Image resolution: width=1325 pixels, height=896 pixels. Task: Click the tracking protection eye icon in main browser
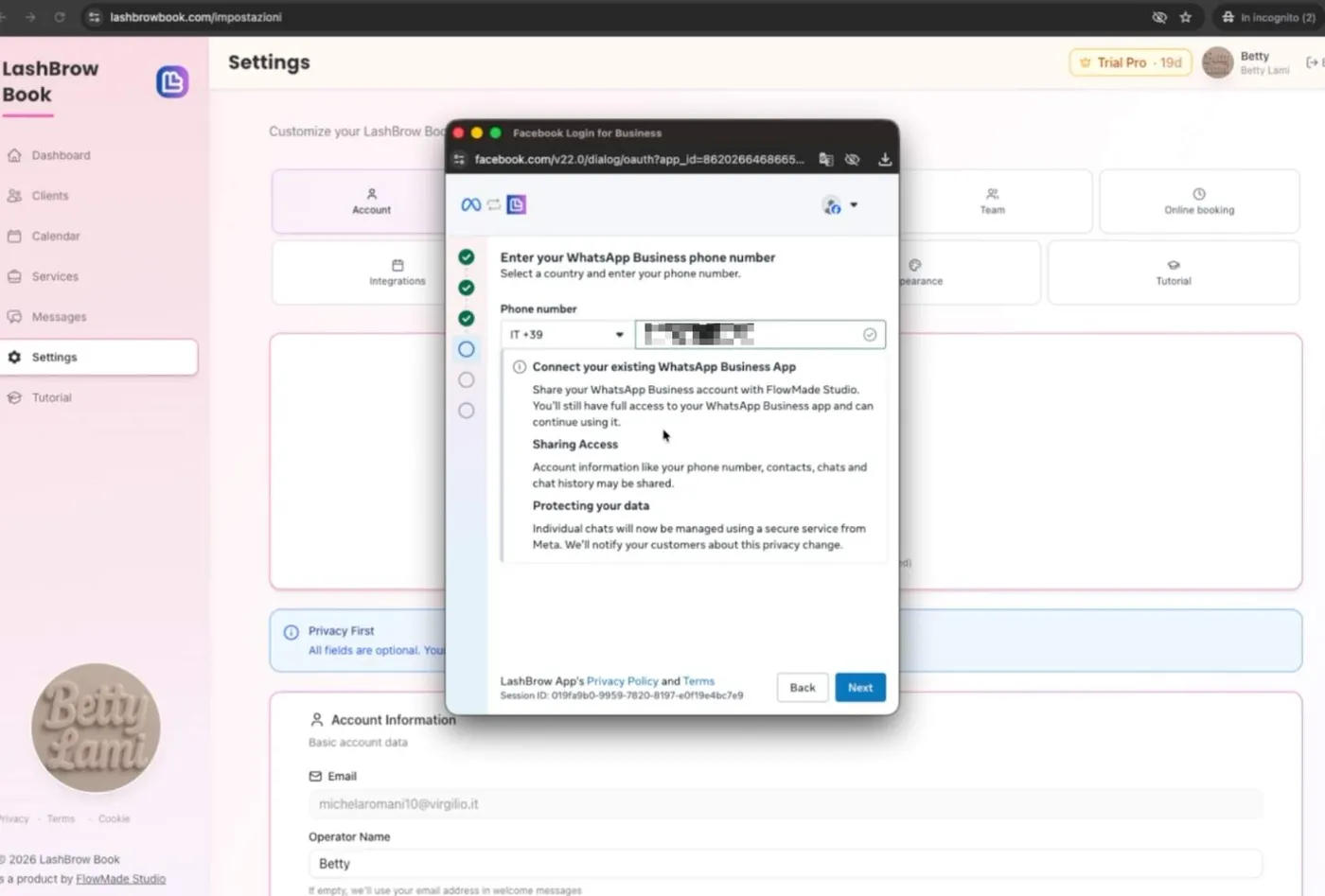(1159, 17)
